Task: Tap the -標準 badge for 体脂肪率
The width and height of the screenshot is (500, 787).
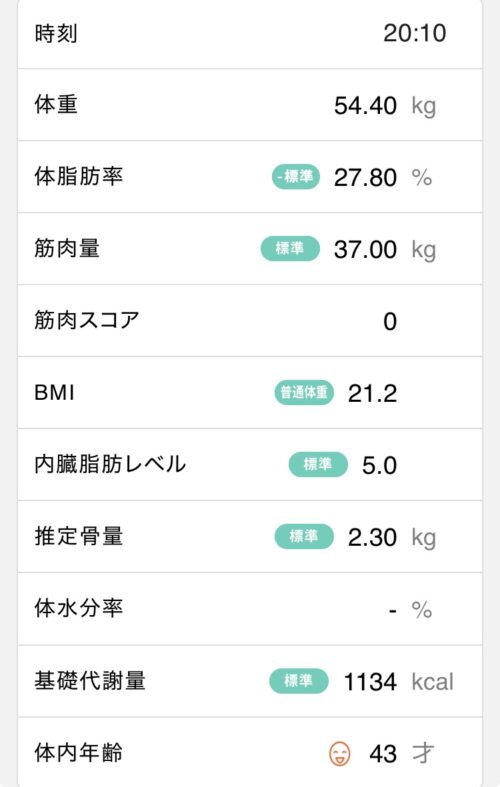Action: tap(296, 177)
